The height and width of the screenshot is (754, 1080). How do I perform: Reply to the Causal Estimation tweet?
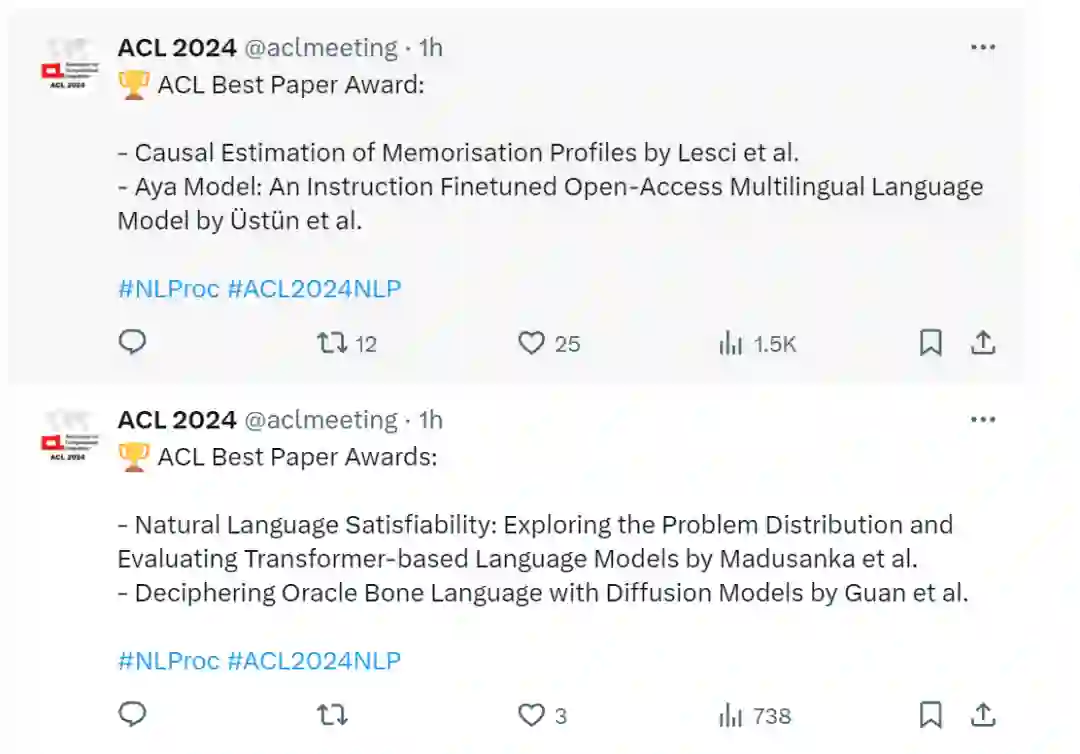point(133,343)
